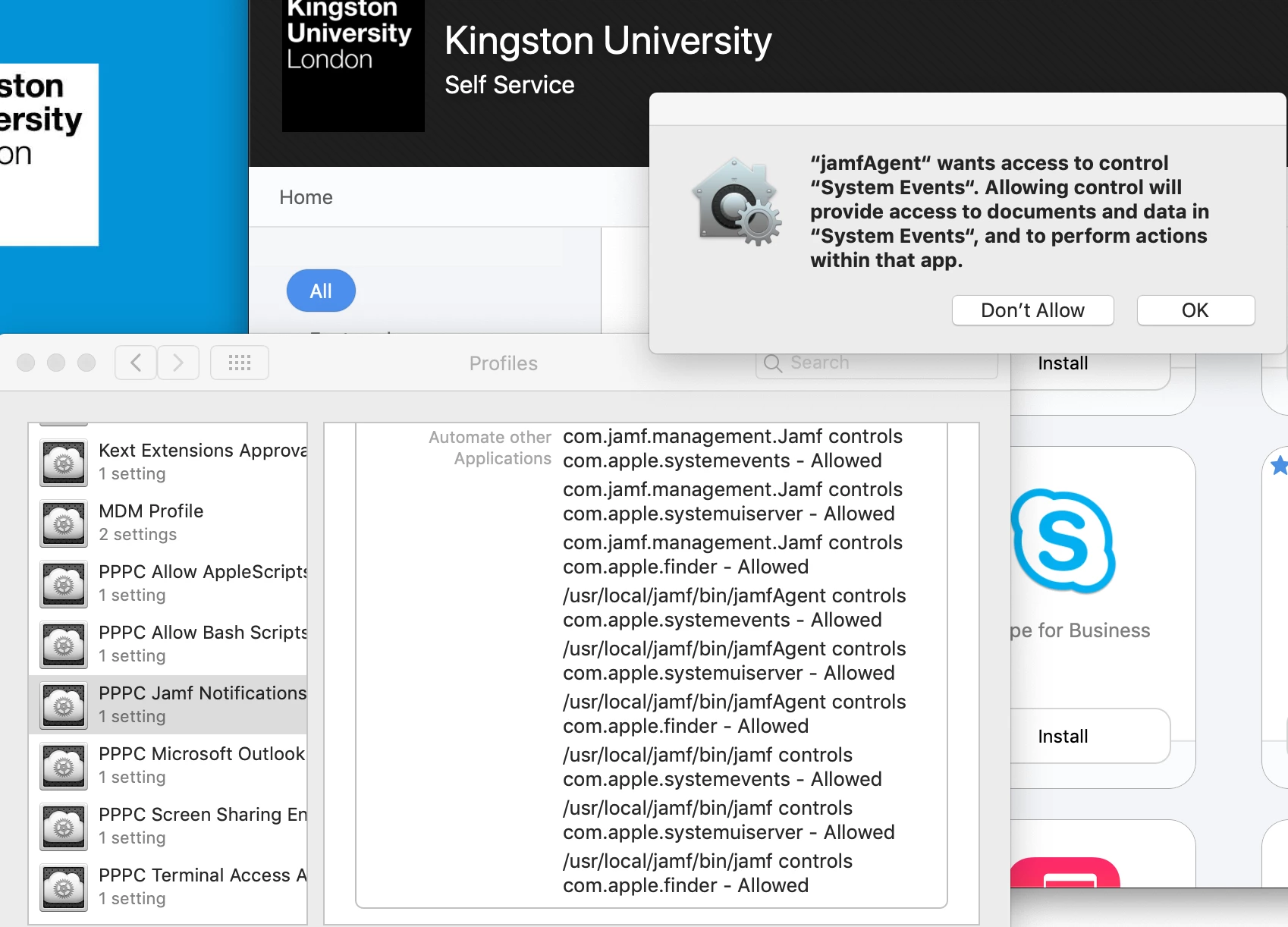Click the Profiles window title

504,363
